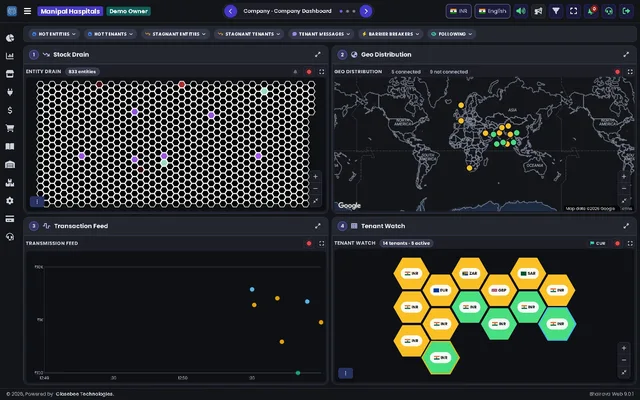Click the top bar headset support icon
Viewport: 640px width, 400px height.
coord(609,11)
